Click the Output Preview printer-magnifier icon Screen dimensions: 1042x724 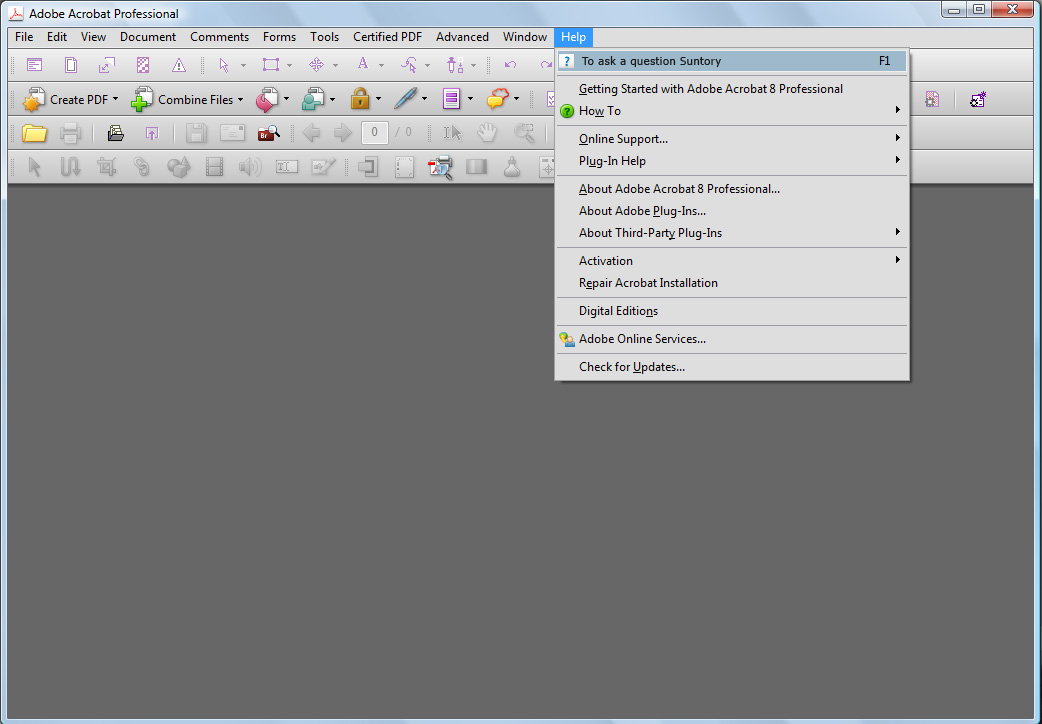click(441, 167)
